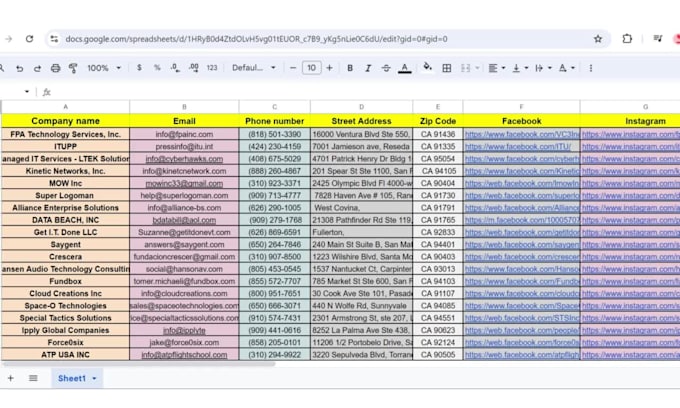Open the DATA BEACH, INC Facebook link
The image size is (680, 408).
pyautogui.click(x=522, y=220)
